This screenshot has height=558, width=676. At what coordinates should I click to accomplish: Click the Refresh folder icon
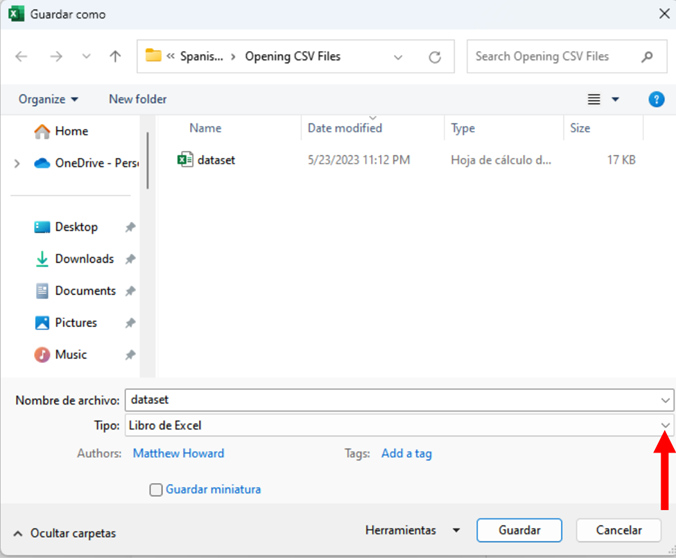tap(435, 57)
